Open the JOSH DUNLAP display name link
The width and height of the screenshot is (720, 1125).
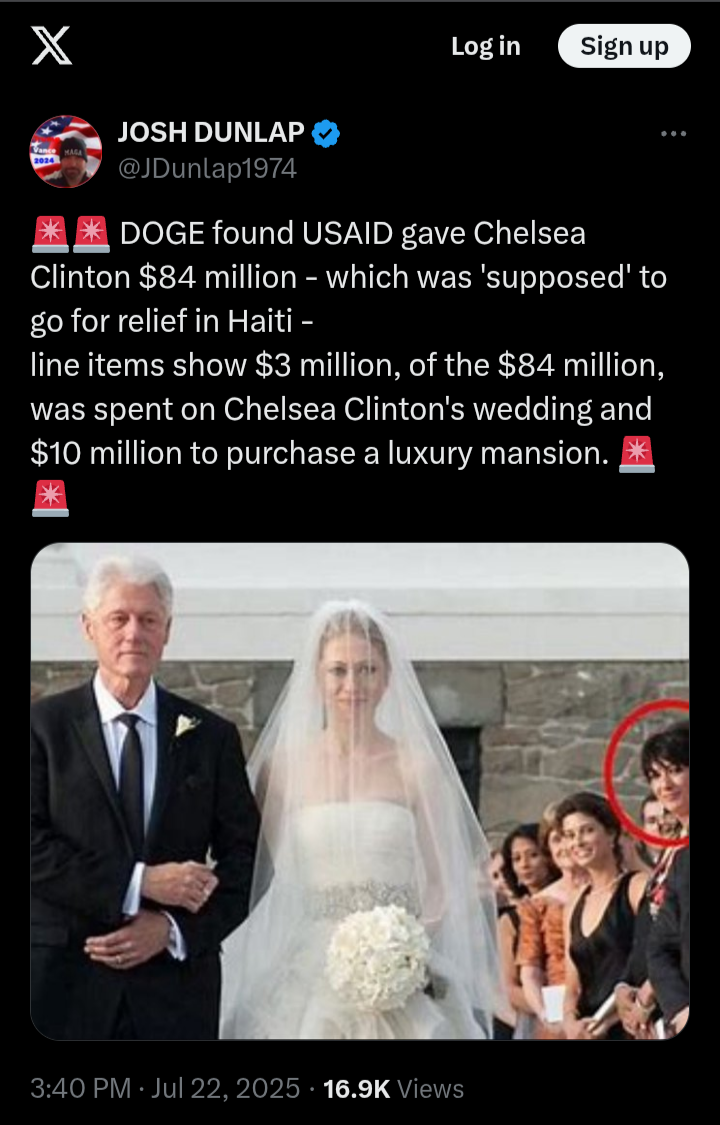[x=211, y=133]
